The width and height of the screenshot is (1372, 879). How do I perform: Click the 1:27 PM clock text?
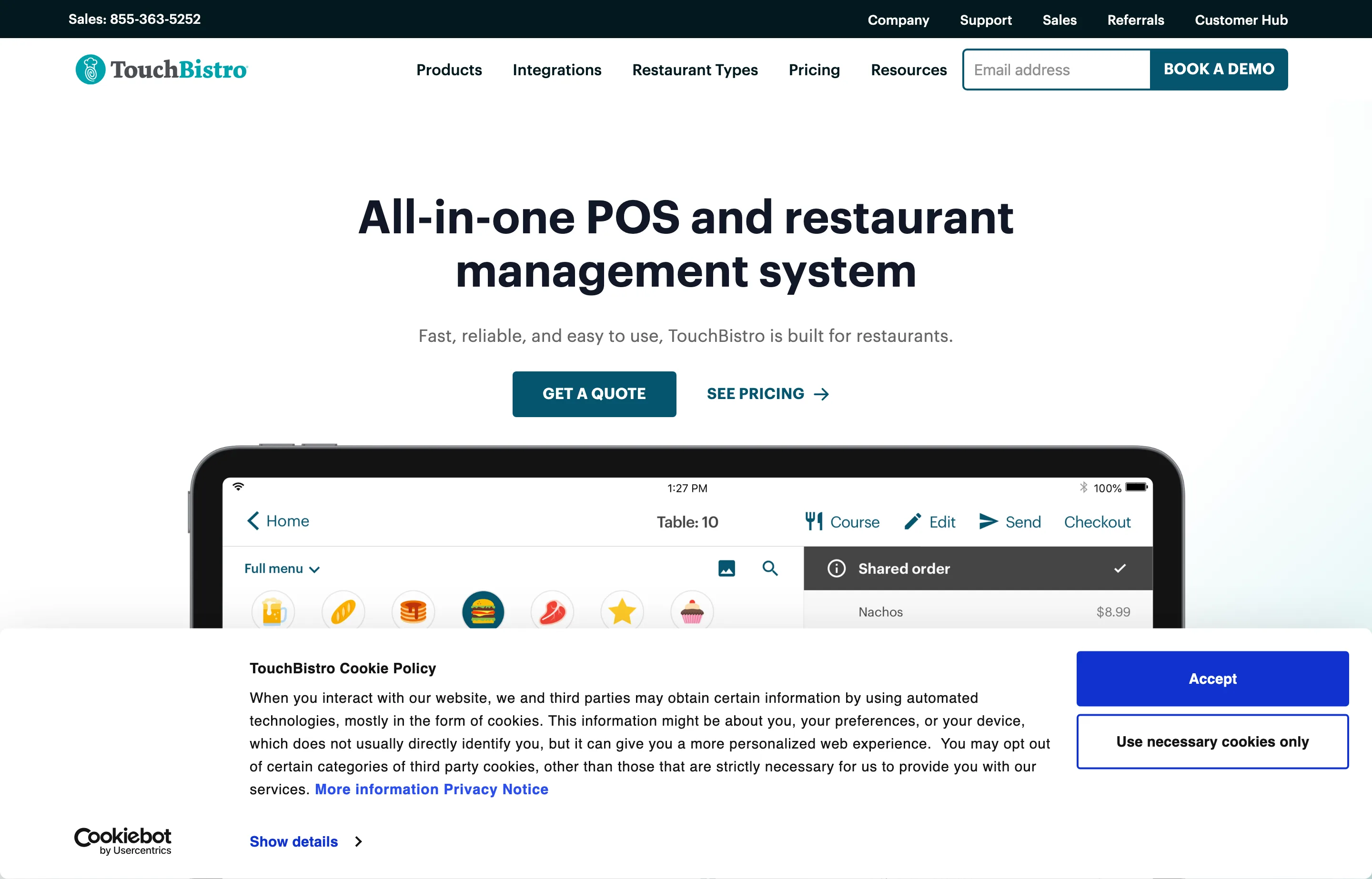(687, 488)
